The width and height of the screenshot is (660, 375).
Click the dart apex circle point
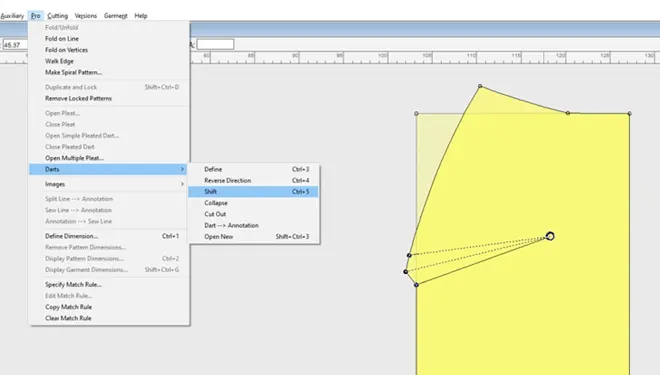pyautogui.click(x=550, y=236)
